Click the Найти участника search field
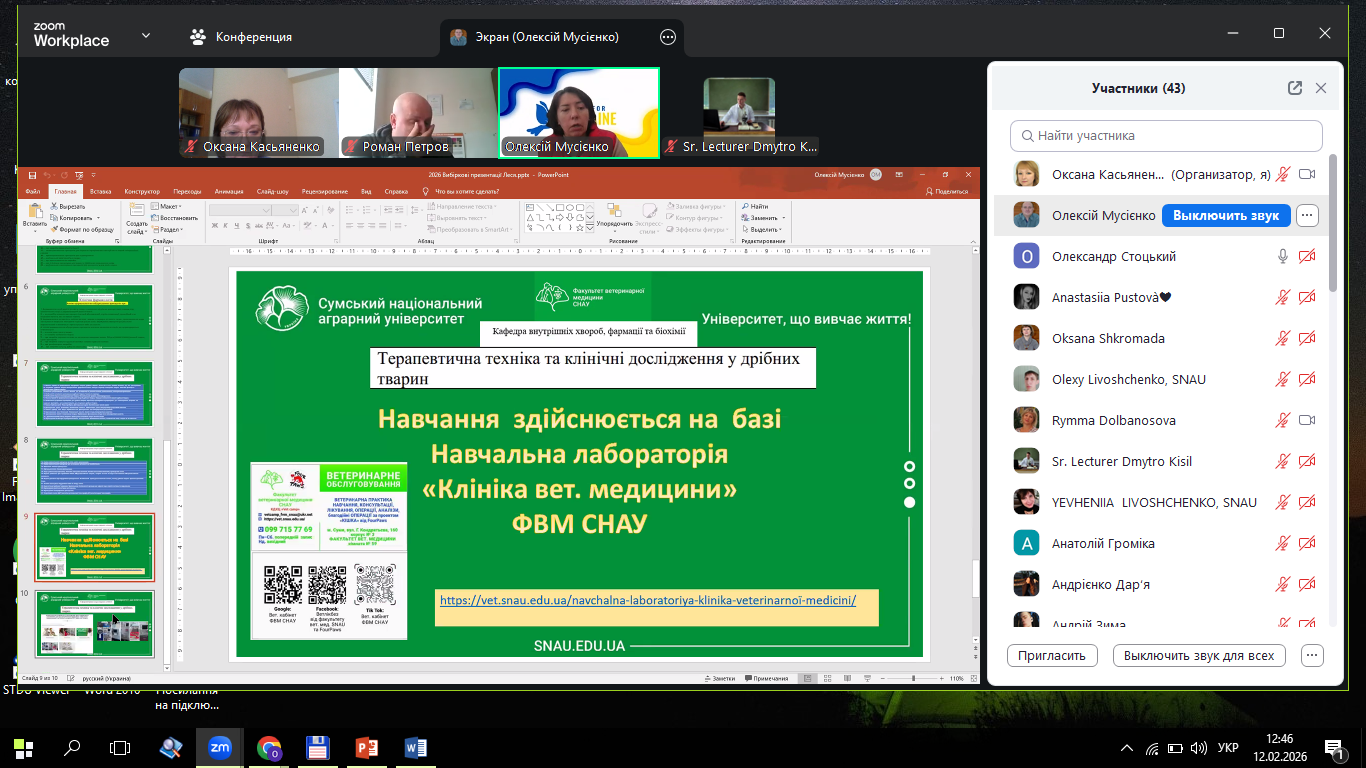 1166,135
